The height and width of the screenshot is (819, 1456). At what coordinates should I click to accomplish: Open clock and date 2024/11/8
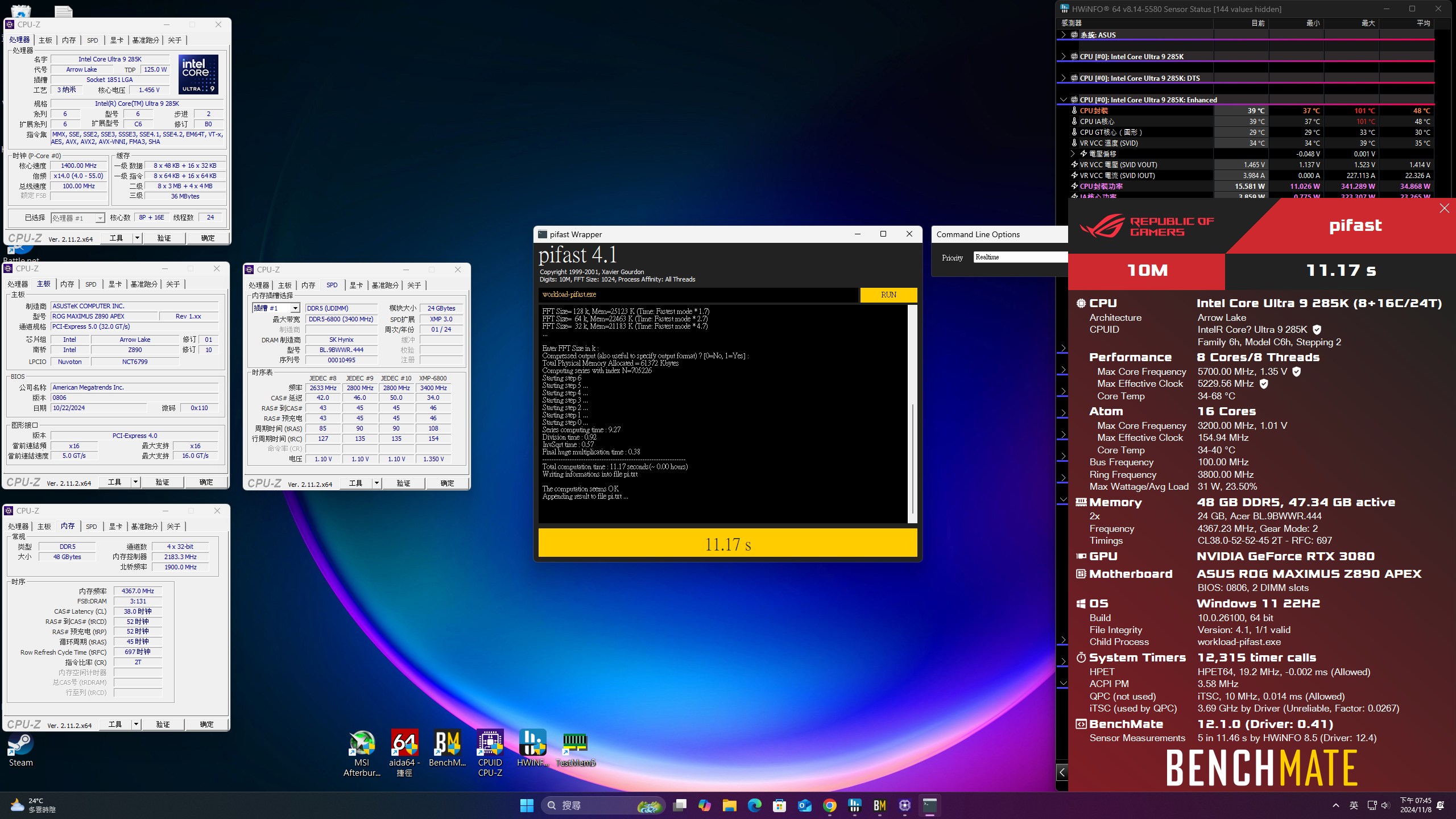(x=1414, y=805)
